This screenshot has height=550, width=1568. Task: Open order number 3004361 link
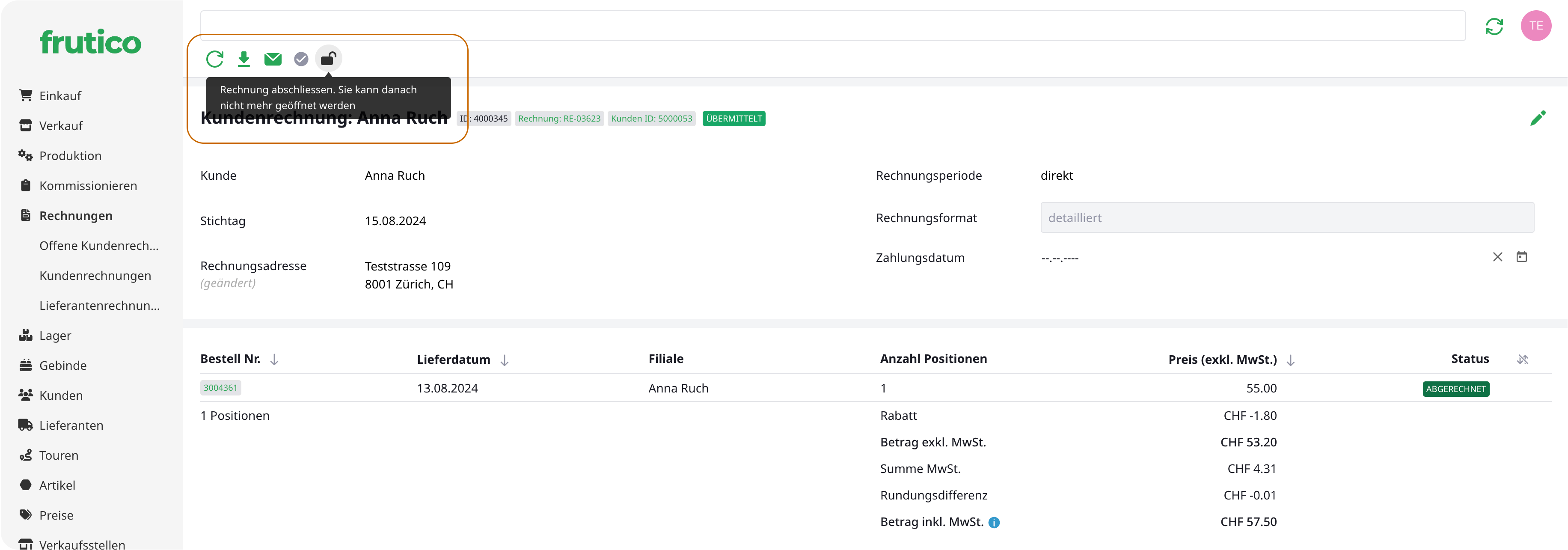click(220, 388)
